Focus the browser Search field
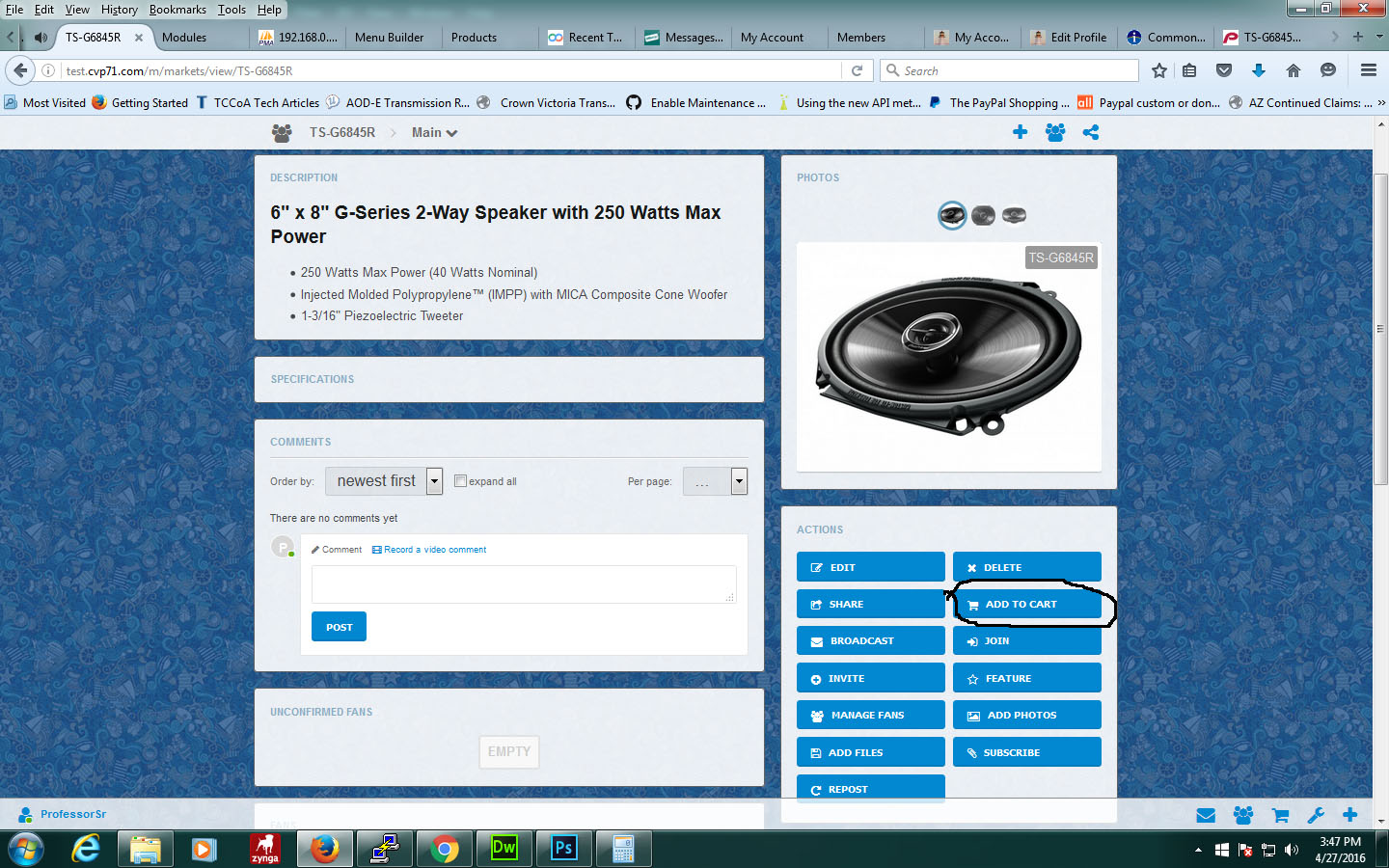This screenshot has height=868, width=1389. [x=1010, y=70]
